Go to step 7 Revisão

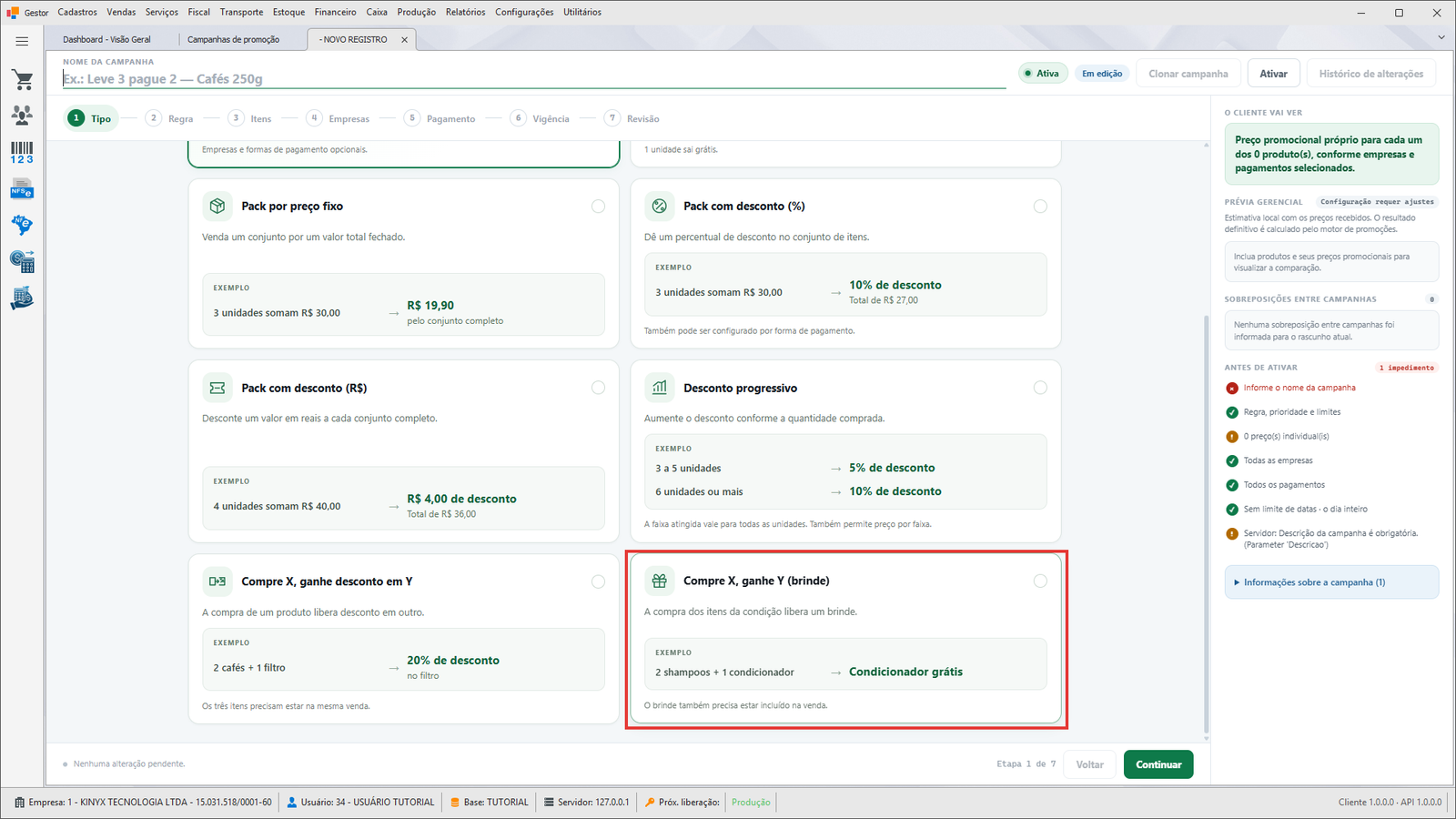coord(632,118)
